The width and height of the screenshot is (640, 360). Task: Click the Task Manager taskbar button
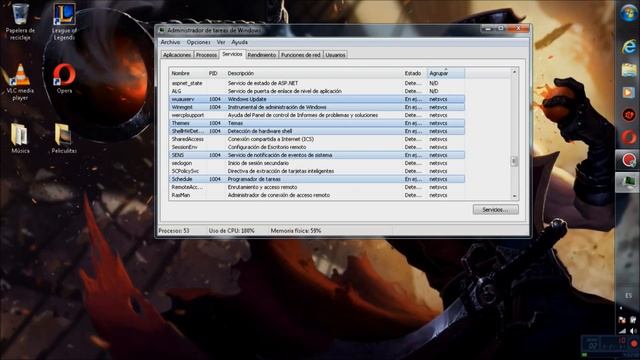point(629,182)
